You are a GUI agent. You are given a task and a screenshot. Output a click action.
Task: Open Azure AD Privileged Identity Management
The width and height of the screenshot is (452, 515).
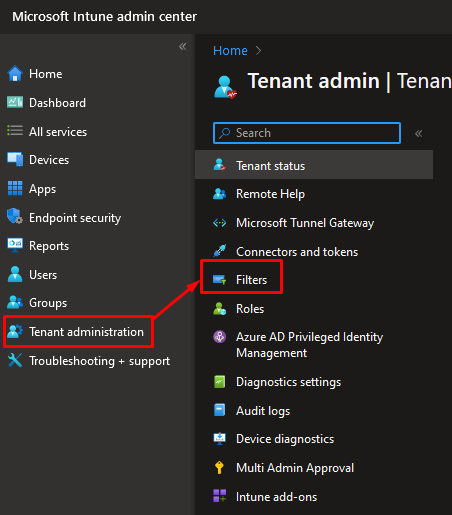[x=309, y=345]
